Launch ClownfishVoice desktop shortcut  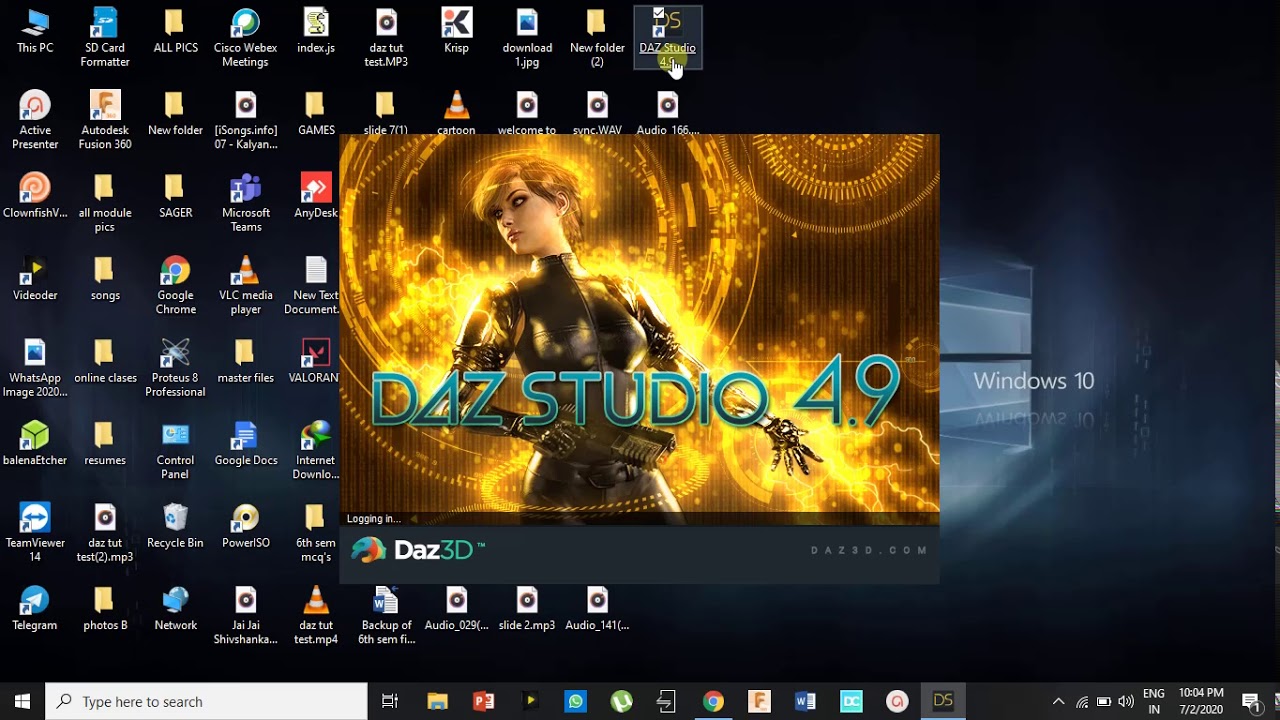pyautogui.click(x=35, y=196)
